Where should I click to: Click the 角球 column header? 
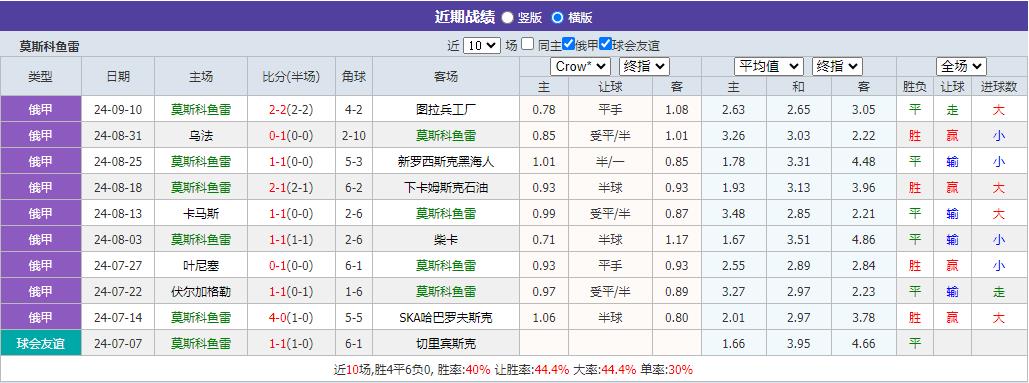354,77
